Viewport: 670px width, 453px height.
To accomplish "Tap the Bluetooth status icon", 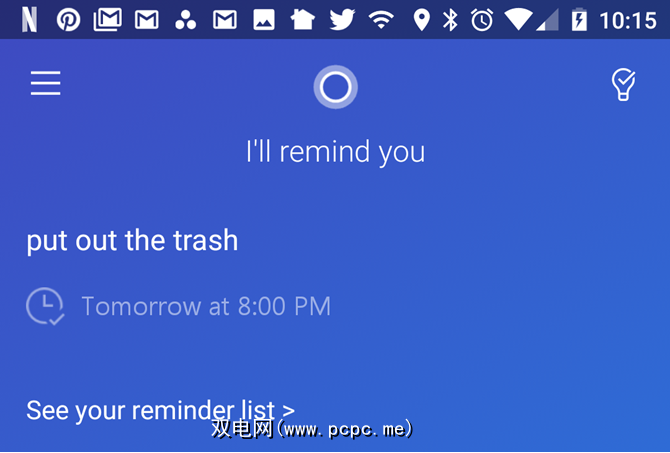I will click(450, 20).
